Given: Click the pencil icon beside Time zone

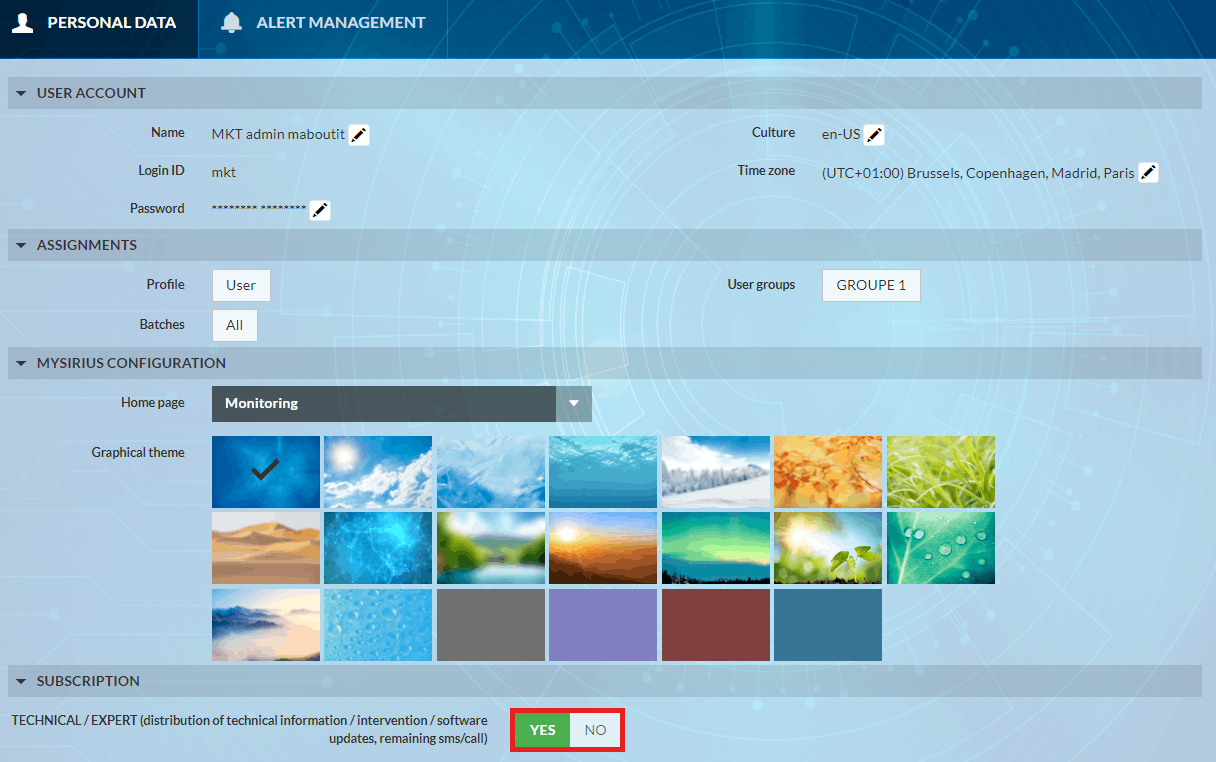Looking at the screenshot, I should tap(1149, 173).
